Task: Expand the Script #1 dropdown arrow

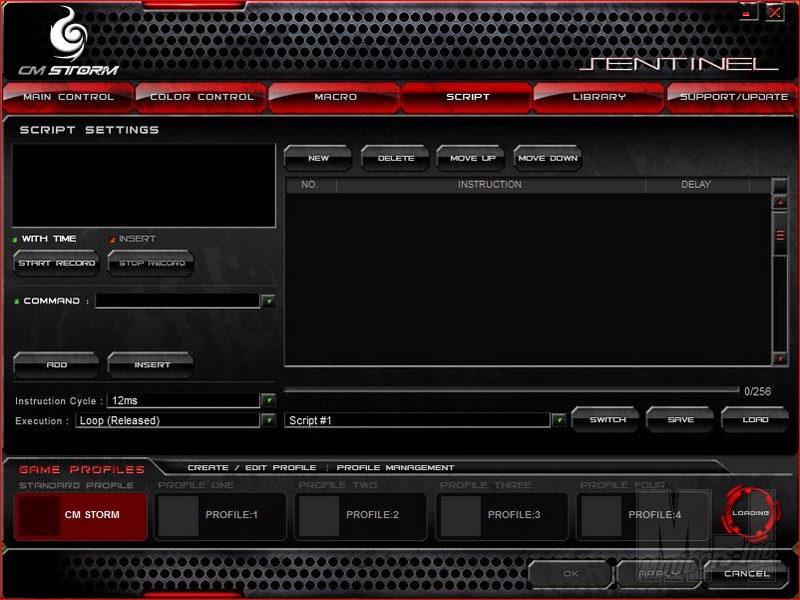Action: 559,420
